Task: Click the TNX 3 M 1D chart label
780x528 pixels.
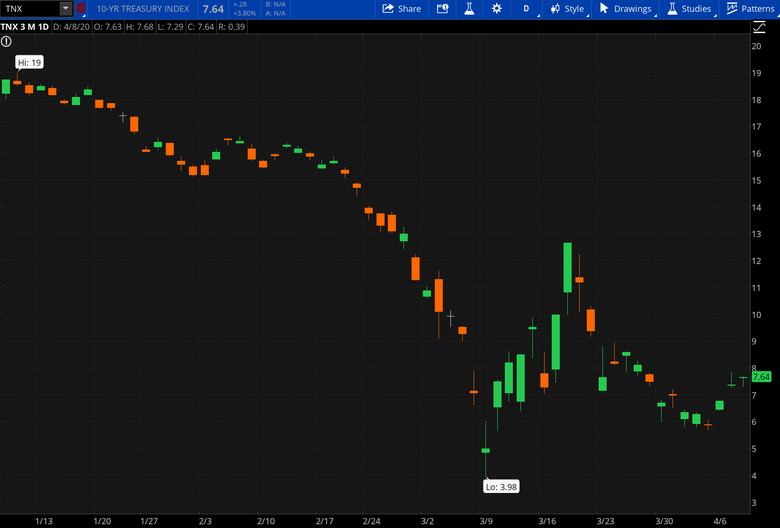Action: pos(25,27)
